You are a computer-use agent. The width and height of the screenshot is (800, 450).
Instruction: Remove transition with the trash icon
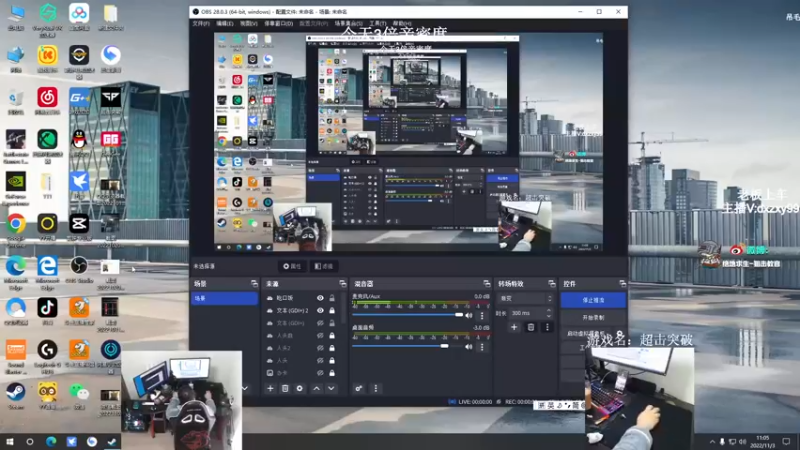(x=531, y=327)
